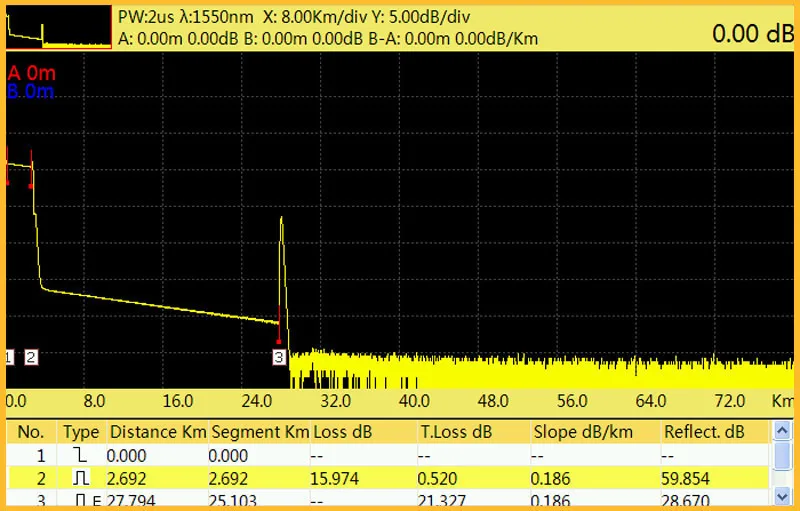Image resolution: width=800 pixels, height=511 pixels.
Task: Click the 15.974 loss value
Action: click(x=335, y=479)
